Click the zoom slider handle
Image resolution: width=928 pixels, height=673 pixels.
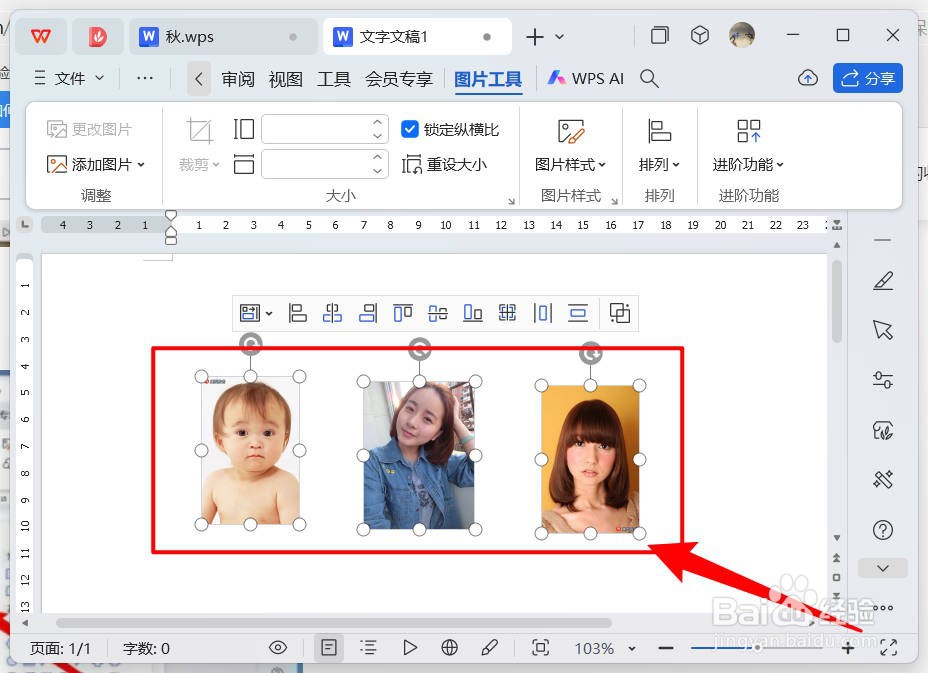pos(757,648)
